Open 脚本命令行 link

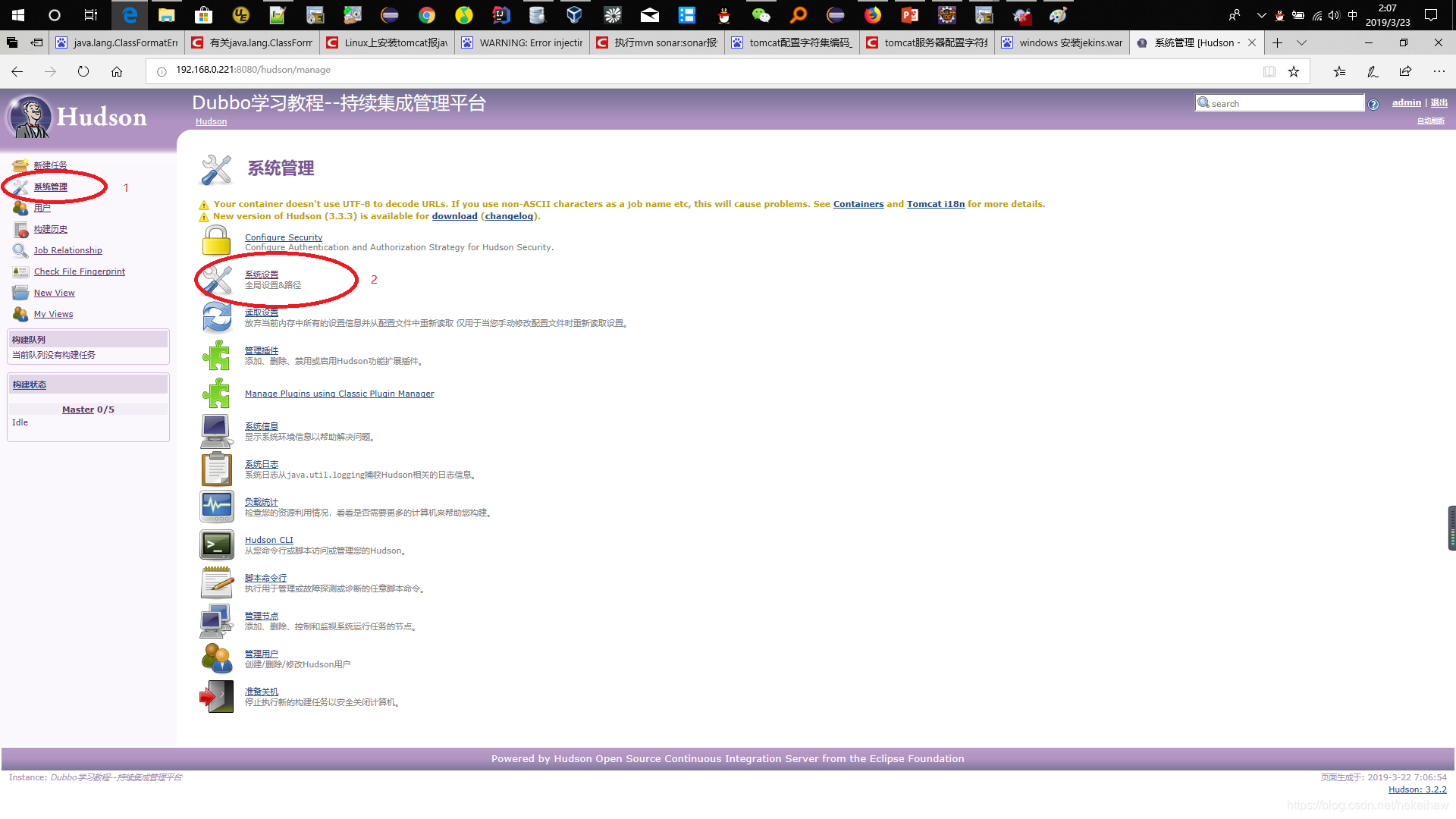pyautogui.click(x=265, y=578)
